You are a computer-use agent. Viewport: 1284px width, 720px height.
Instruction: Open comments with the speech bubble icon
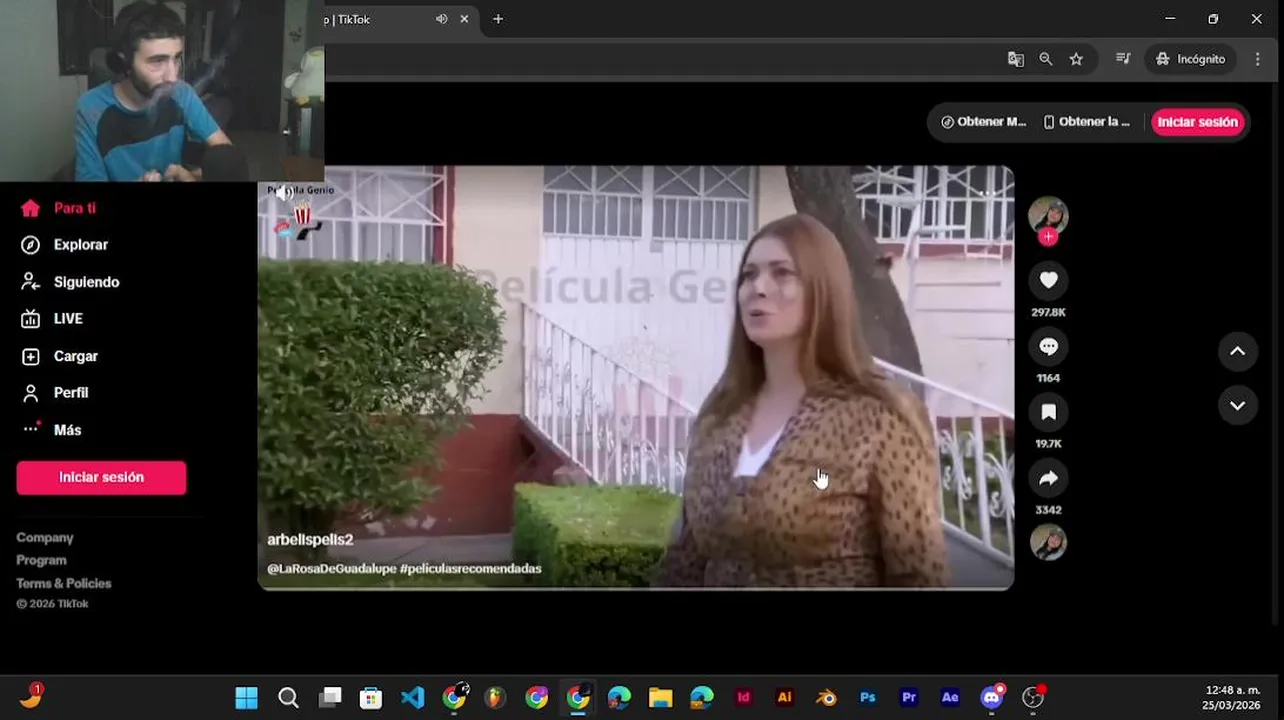[x=1048, y=346]
